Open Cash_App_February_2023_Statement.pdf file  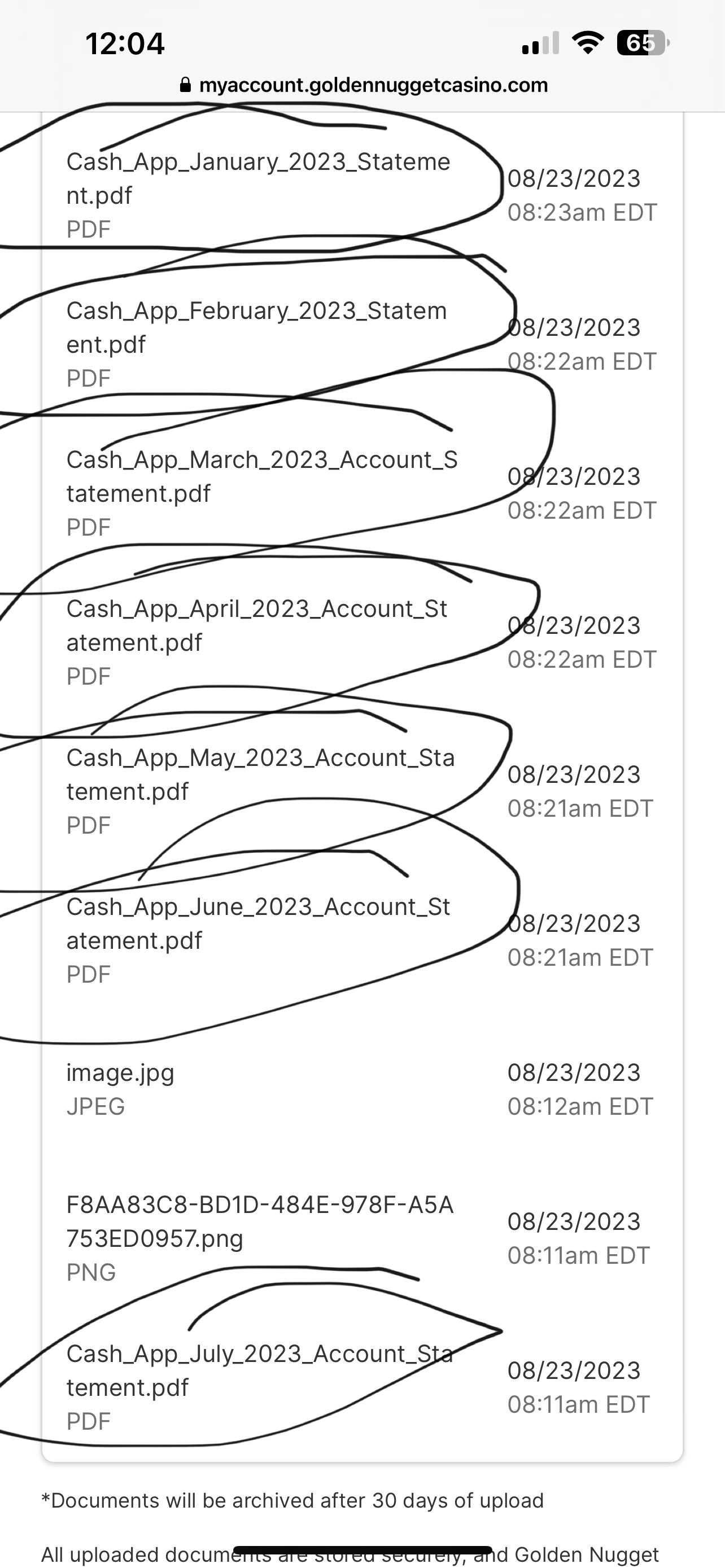[256, 327]
